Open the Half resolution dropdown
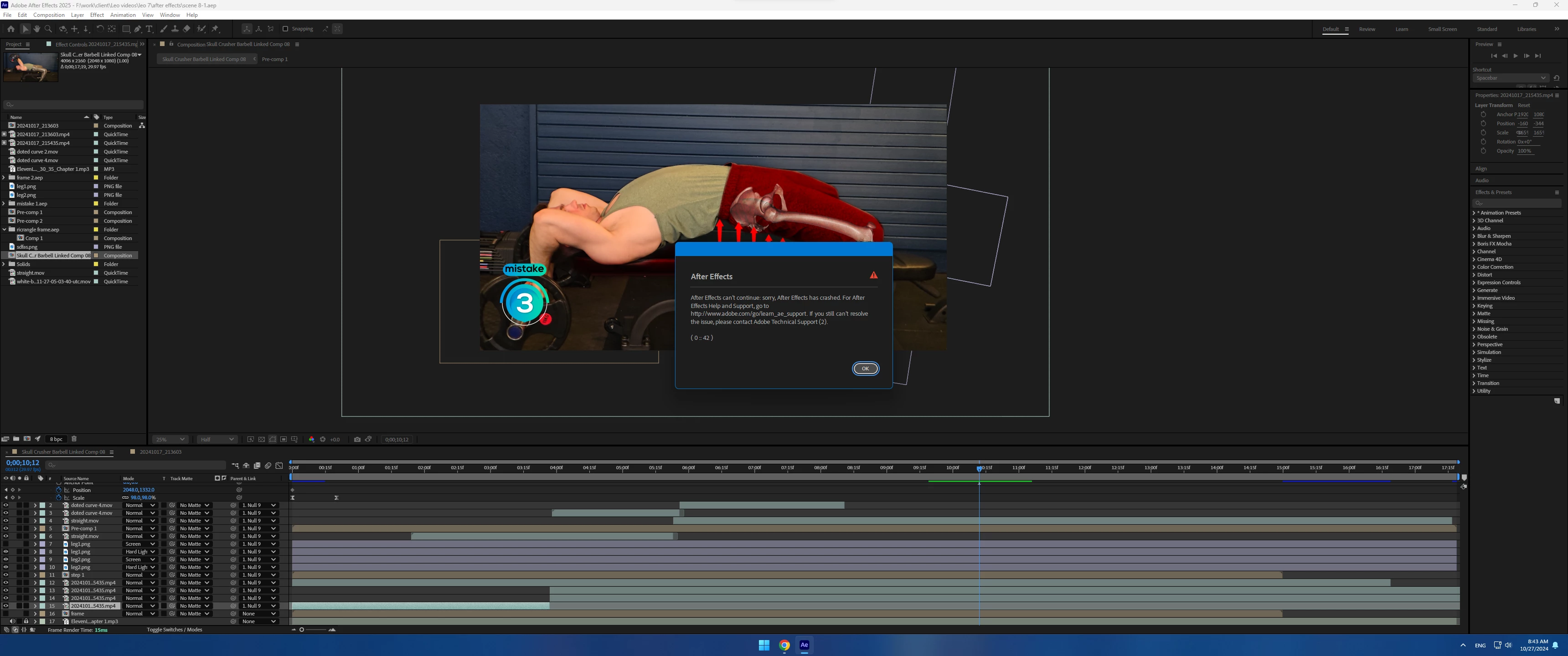This screenshot has width=1568, height=656. 217,439
